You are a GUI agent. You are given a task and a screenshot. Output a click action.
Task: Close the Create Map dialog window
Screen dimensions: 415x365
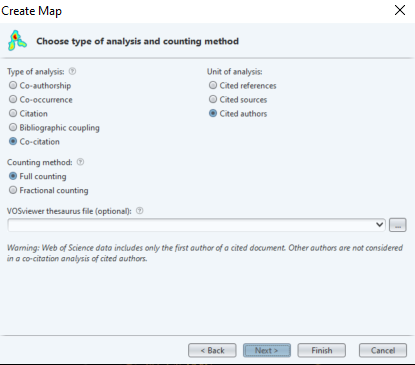tap(400, 10)
